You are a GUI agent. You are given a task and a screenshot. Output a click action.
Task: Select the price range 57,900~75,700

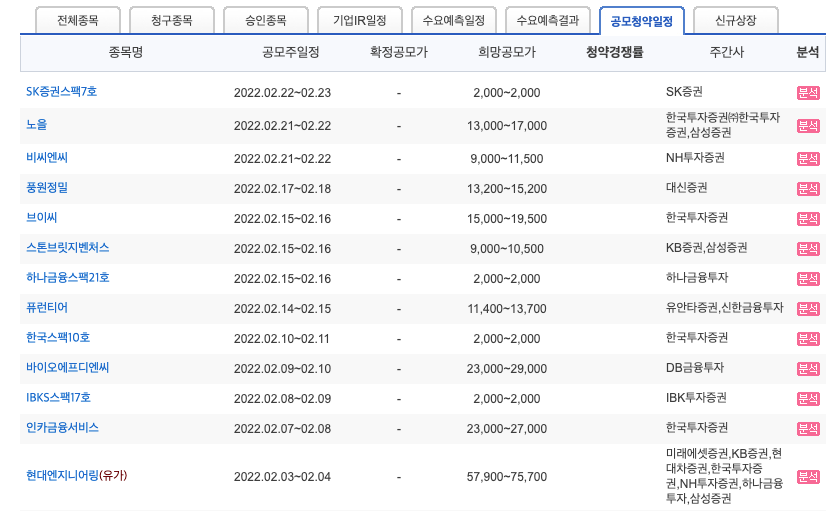tap(507, 477)
